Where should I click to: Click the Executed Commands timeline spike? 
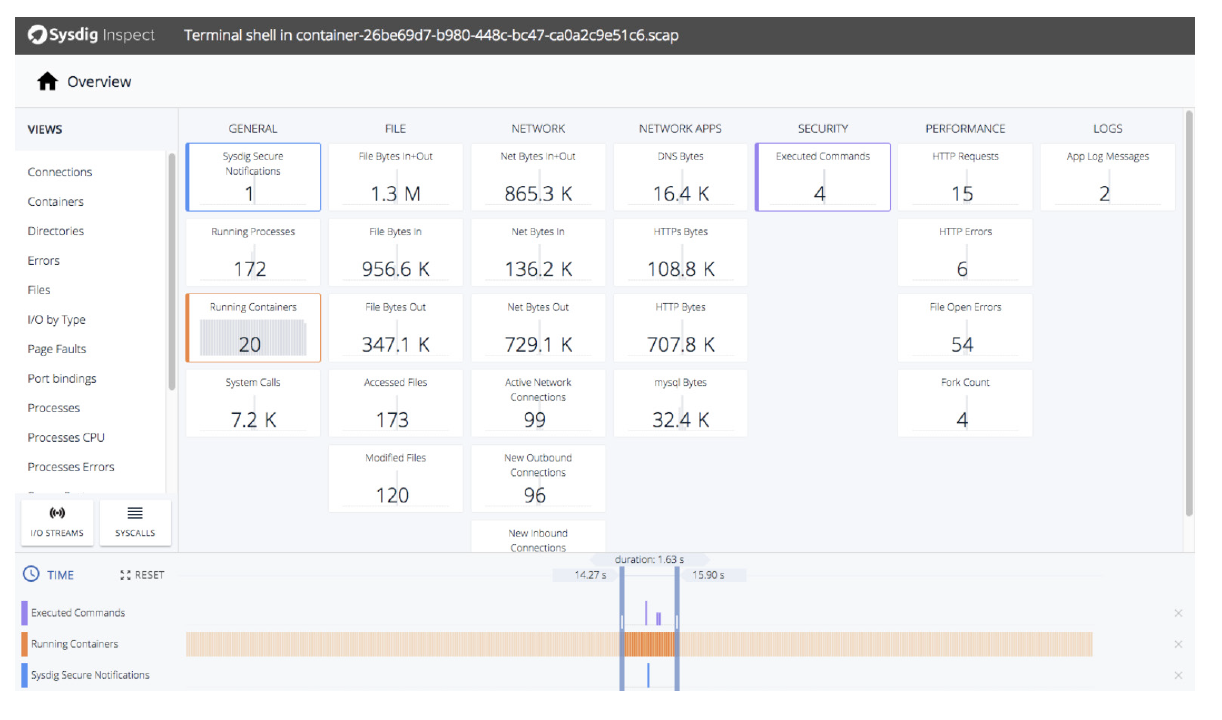tap(646, 613)
